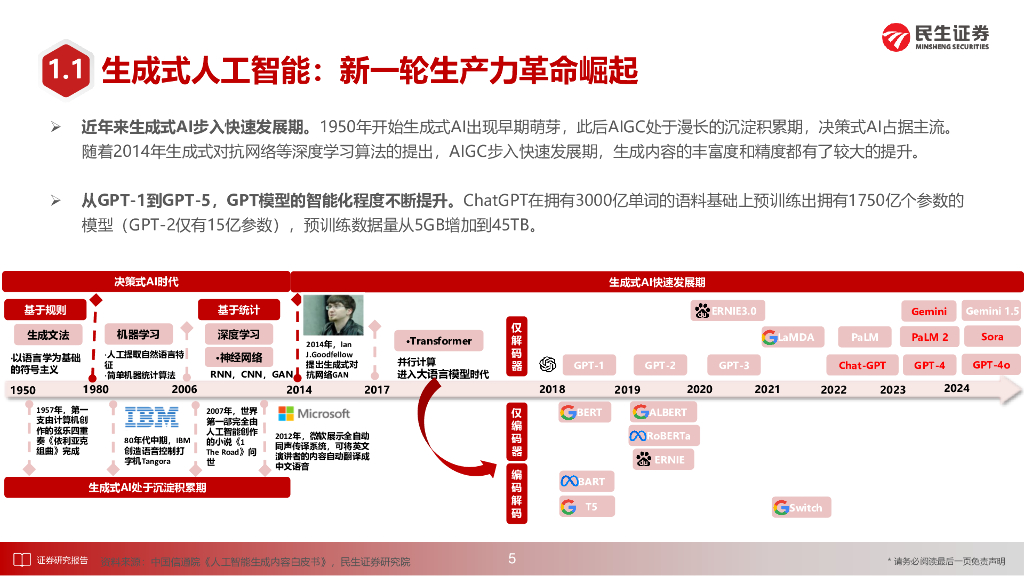Click the 生成式AI快速发展期 header bar
This screenshot has width=1024, height=576.
[x=657, y=281]
